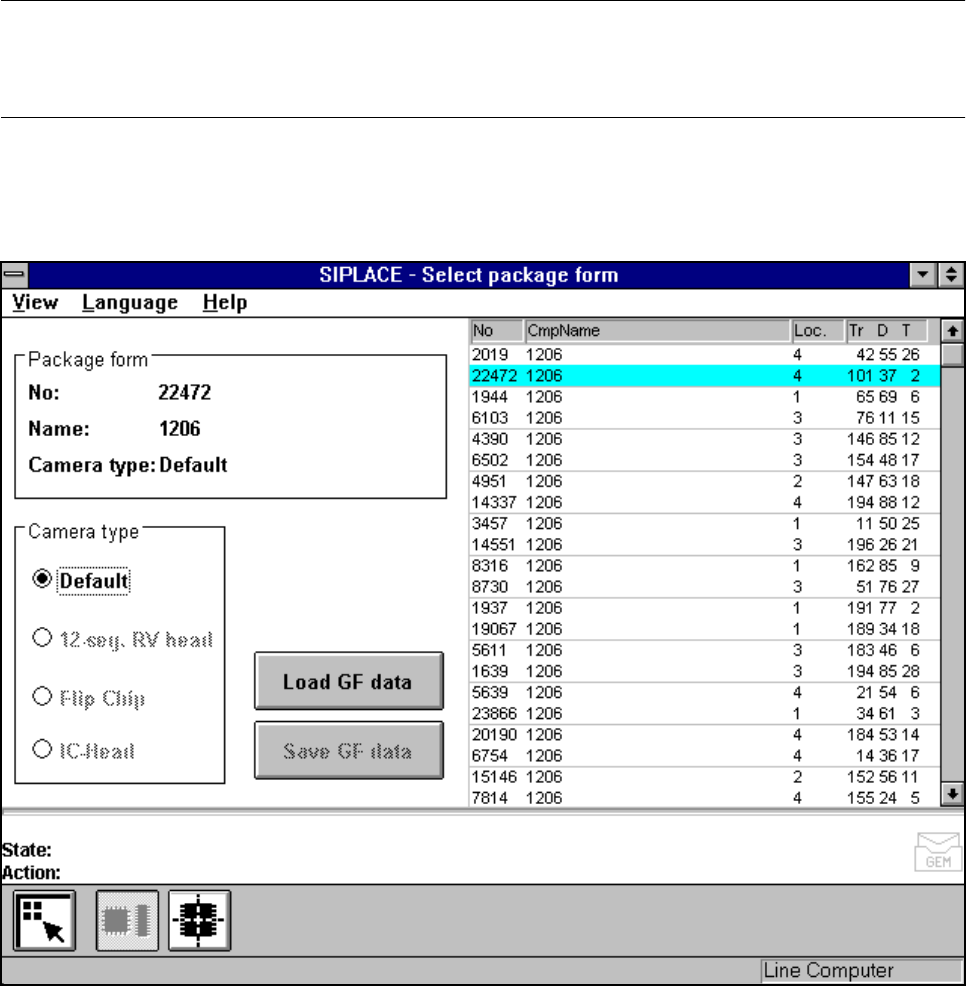Click the GEM envelope icon

pos(938,851)
